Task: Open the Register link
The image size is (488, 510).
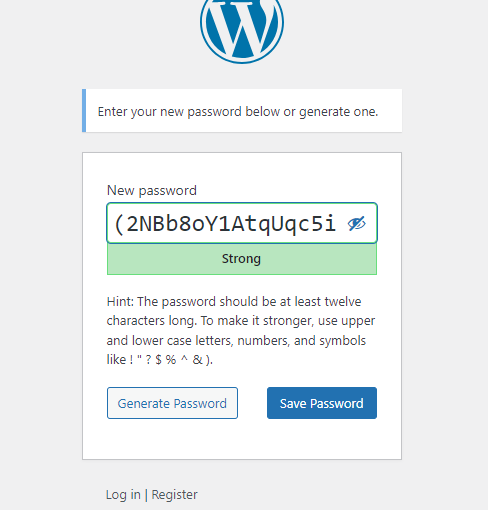Action: point(175,495)
